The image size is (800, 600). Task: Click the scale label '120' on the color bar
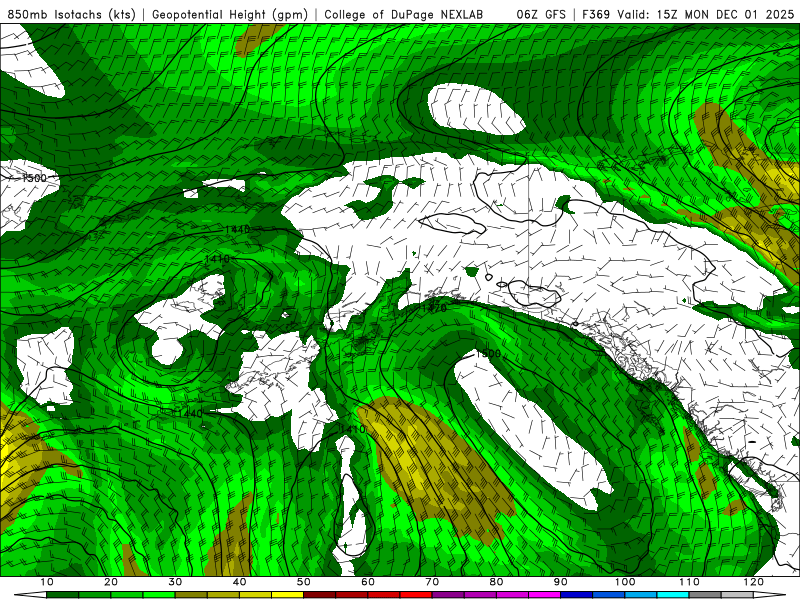(x=754, y=582)
